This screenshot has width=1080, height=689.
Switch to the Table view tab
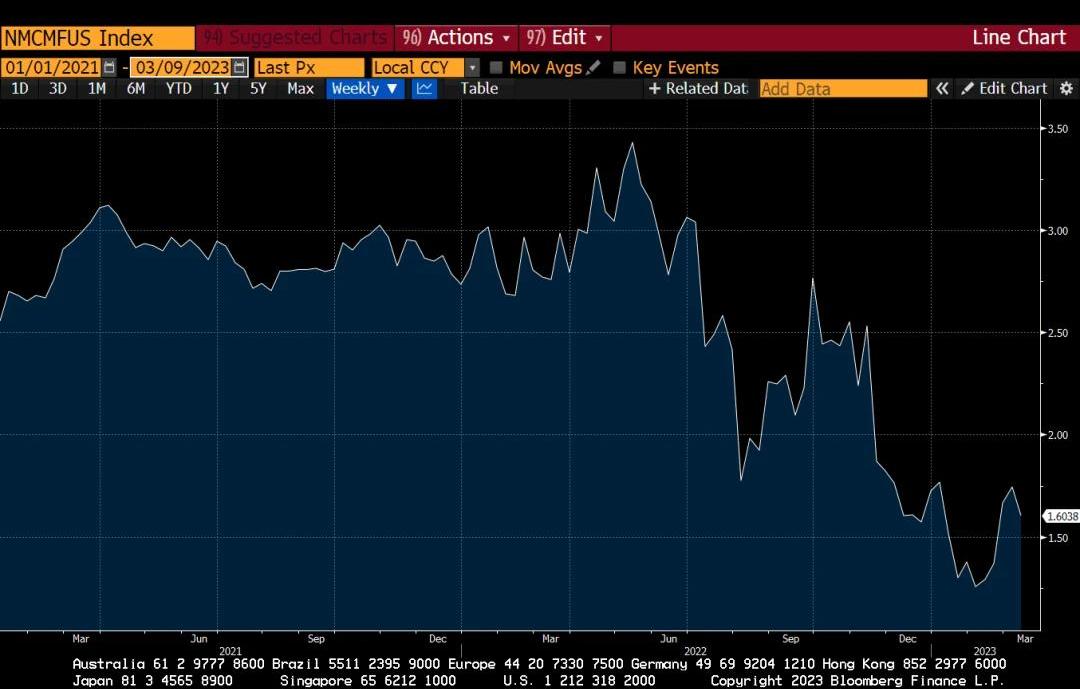pyautogui.click(x=479, y=88)
